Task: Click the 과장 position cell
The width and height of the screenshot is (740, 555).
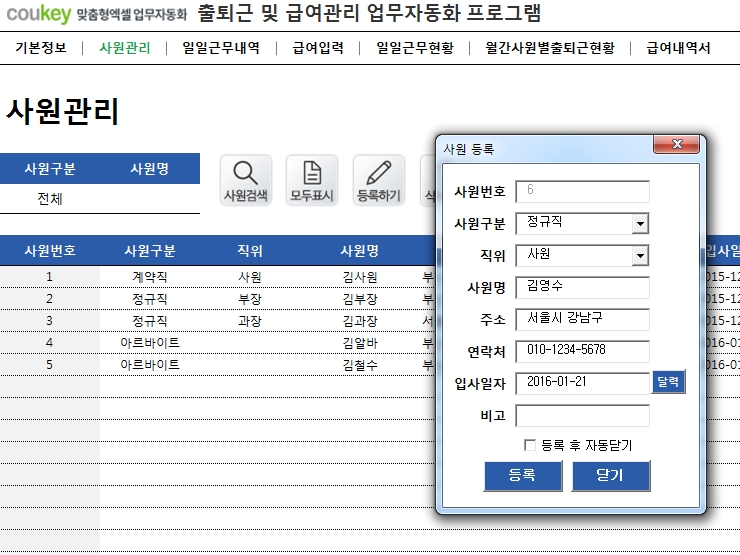Action: click(x=250, y=321)
